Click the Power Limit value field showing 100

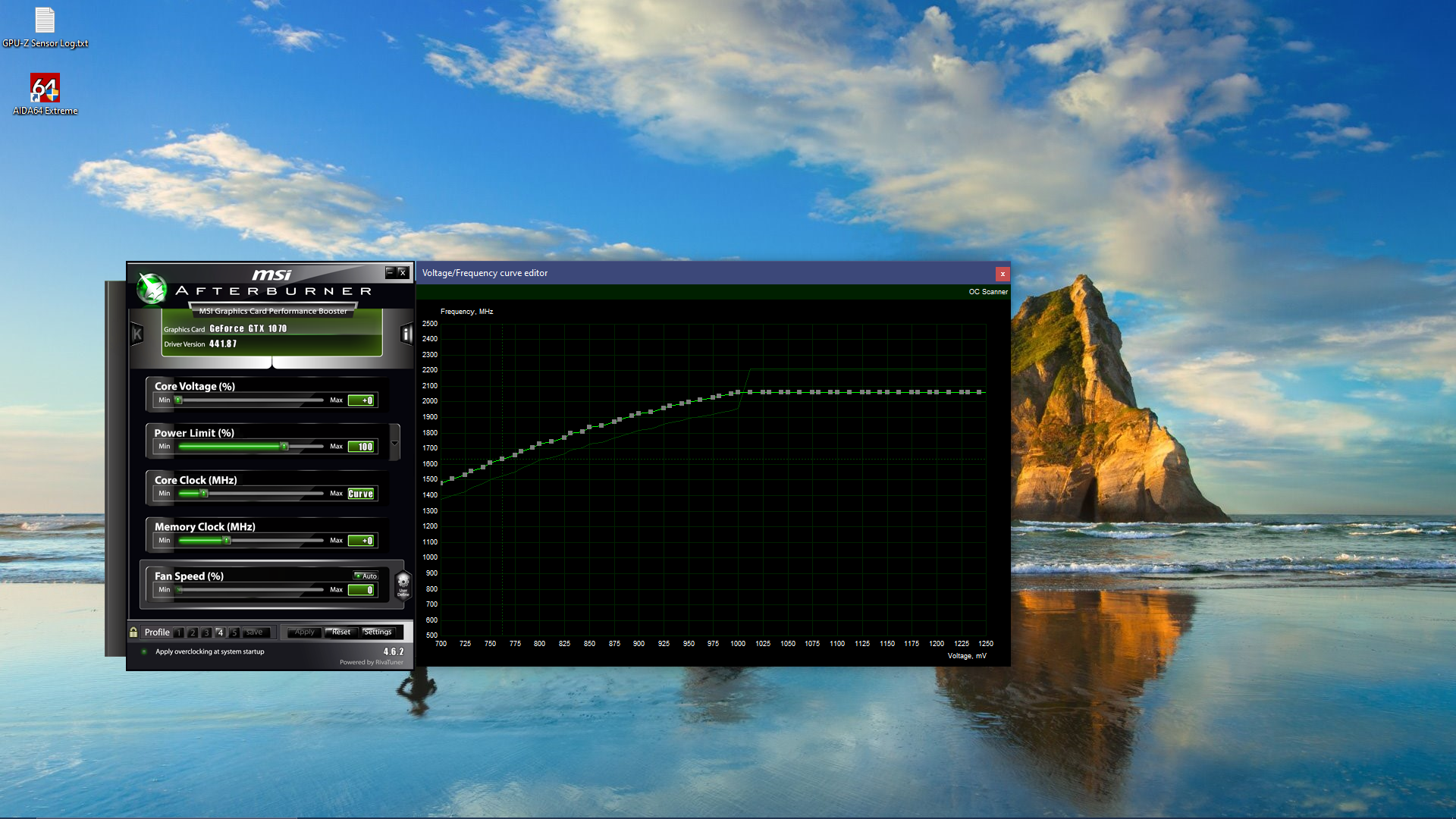(x=361, y=447)
